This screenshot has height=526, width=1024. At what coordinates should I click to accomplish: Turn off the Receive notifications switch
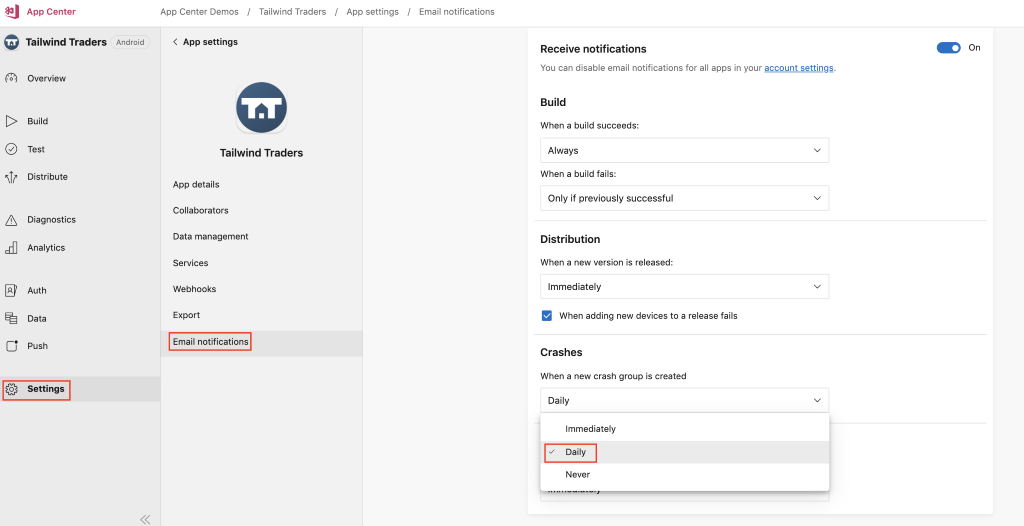949,48
